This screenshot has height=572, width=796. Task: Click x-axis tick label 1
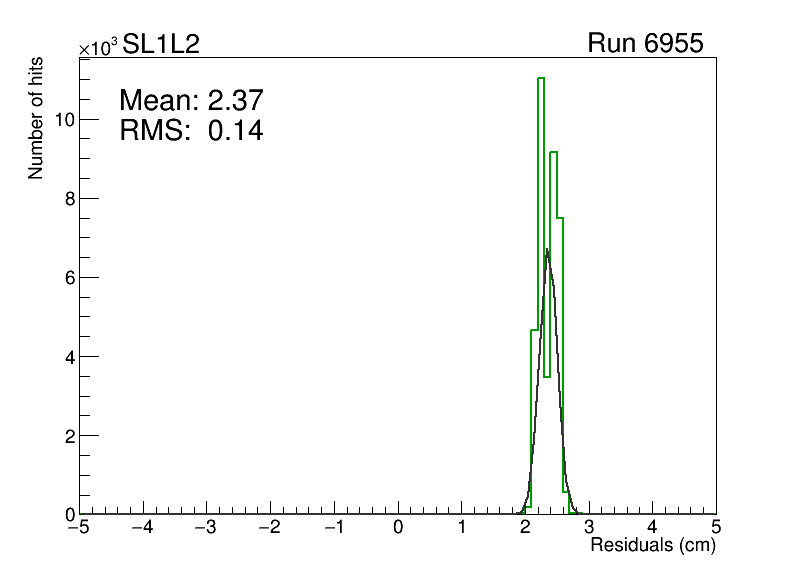(x=462, y=527)
